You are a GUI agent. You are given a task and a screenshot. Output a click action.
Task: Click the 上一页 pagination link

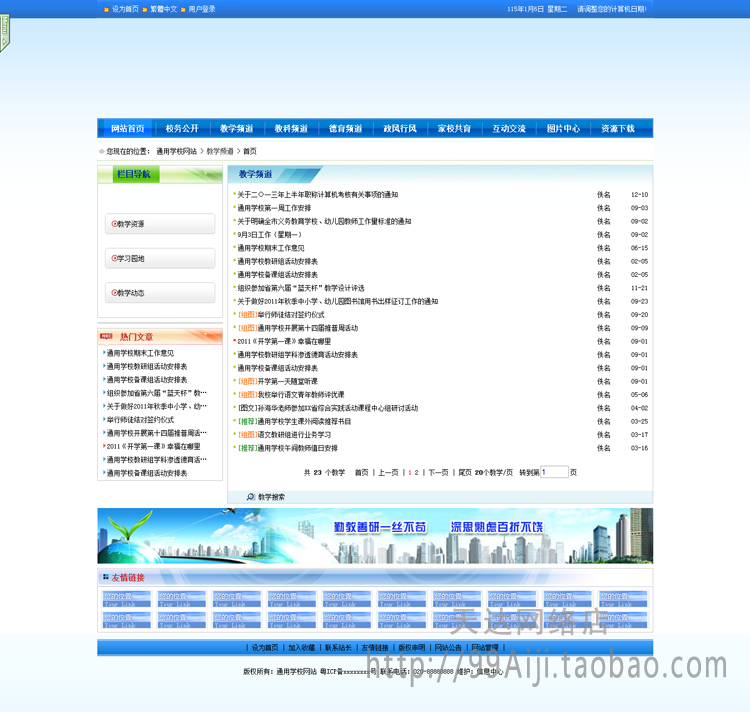point(388,472)
